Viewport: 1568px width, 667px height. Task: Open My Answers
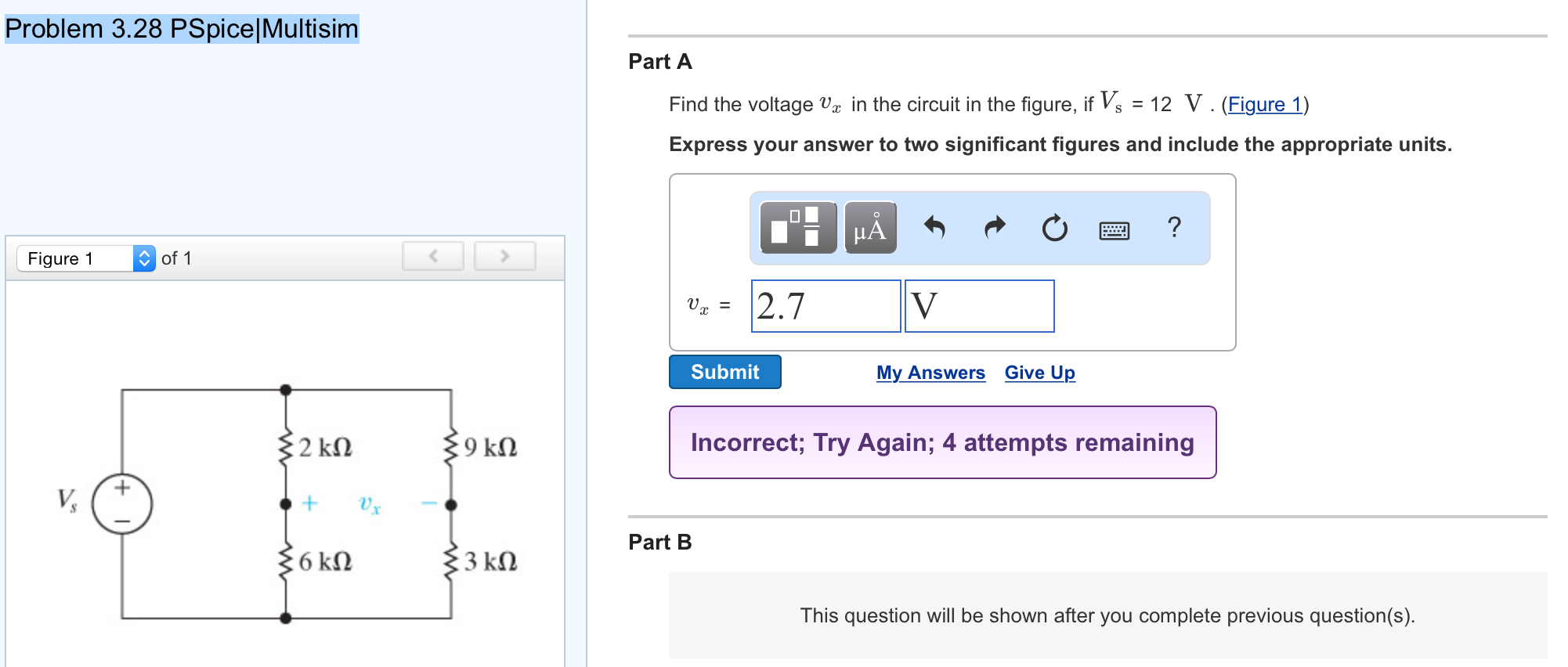click(x=930, y=373)
